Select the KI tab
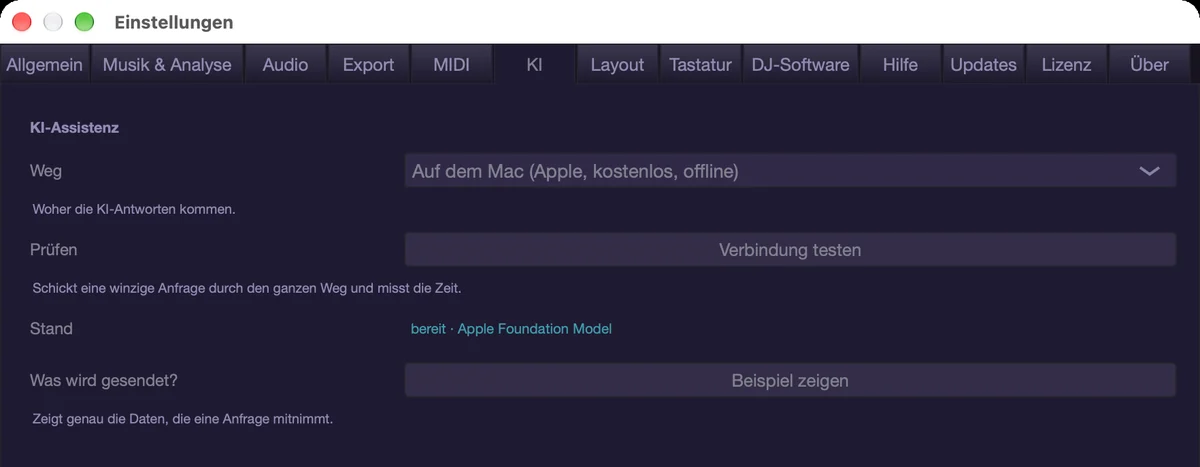Image resolution: width=1200 pixels, height=467 pixels. click(534, 64)
